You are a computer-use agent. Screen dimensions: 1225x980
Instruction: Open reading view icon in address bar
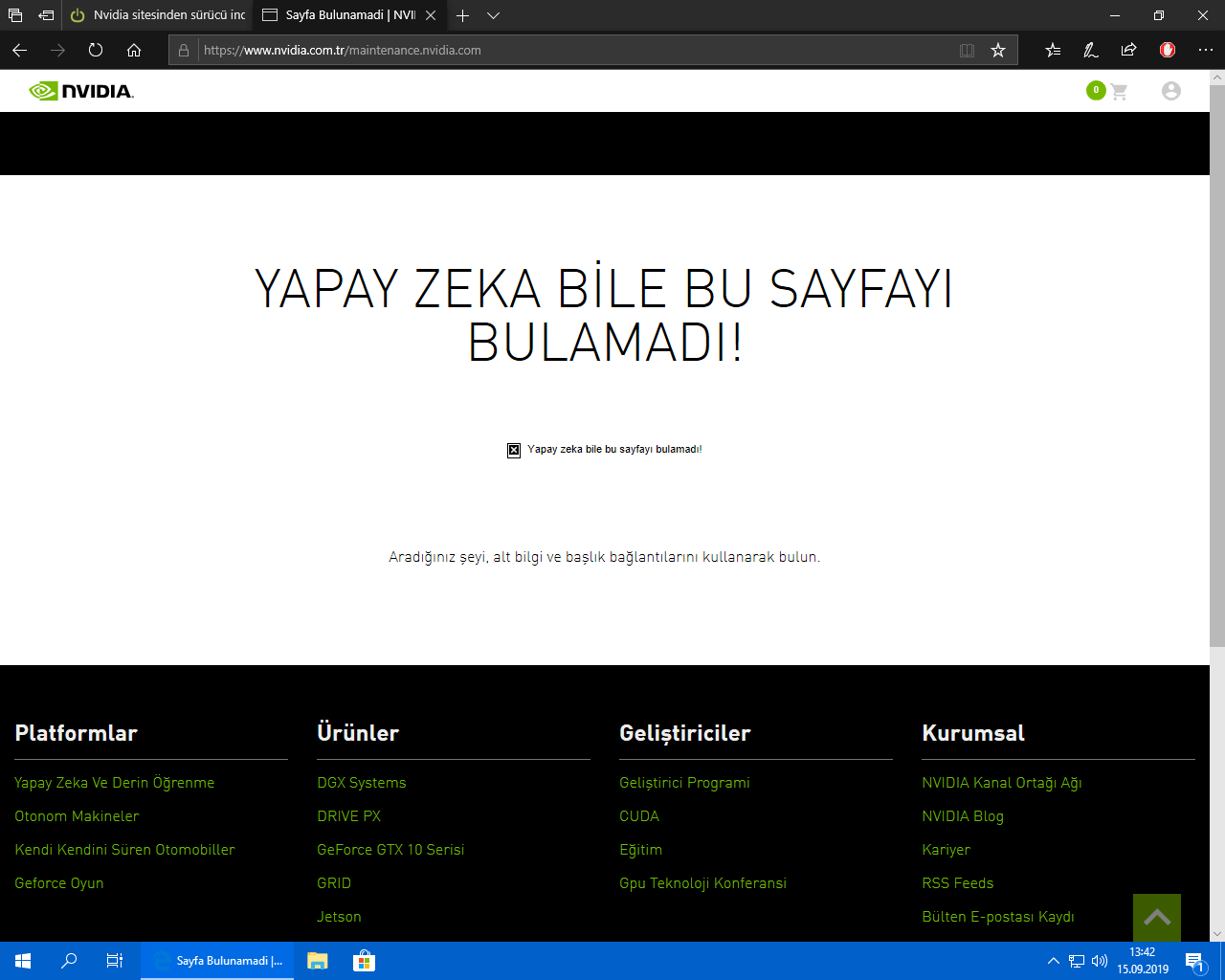968,50
